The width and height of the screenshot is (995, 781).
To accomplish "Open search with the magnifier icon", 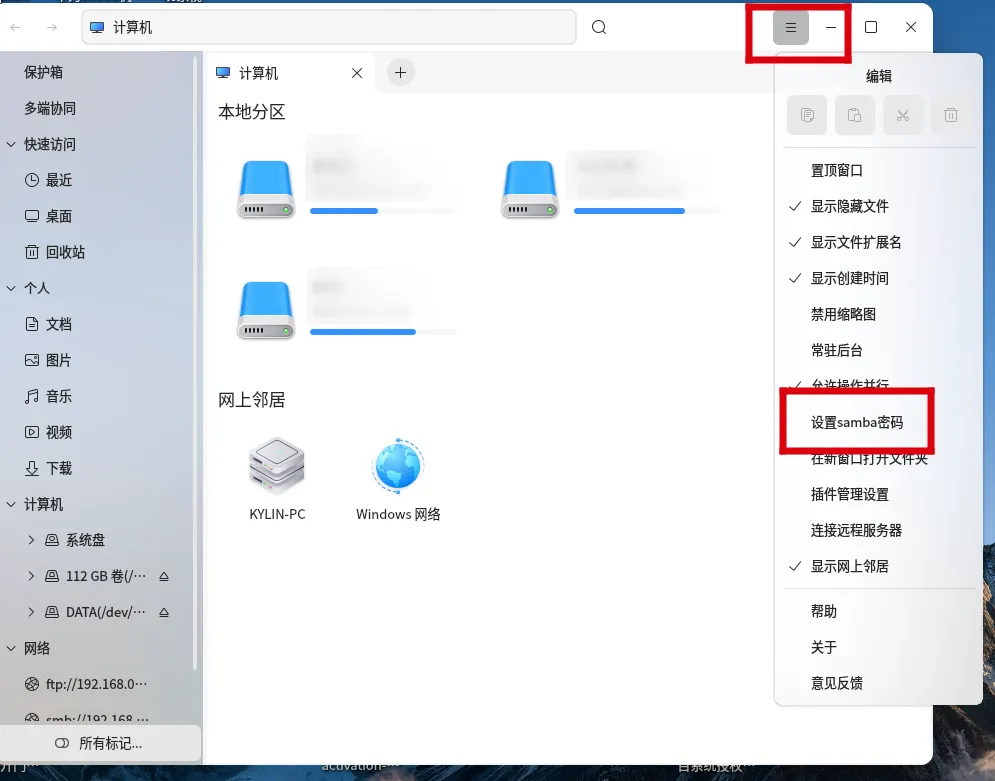I will pos(598,27).
